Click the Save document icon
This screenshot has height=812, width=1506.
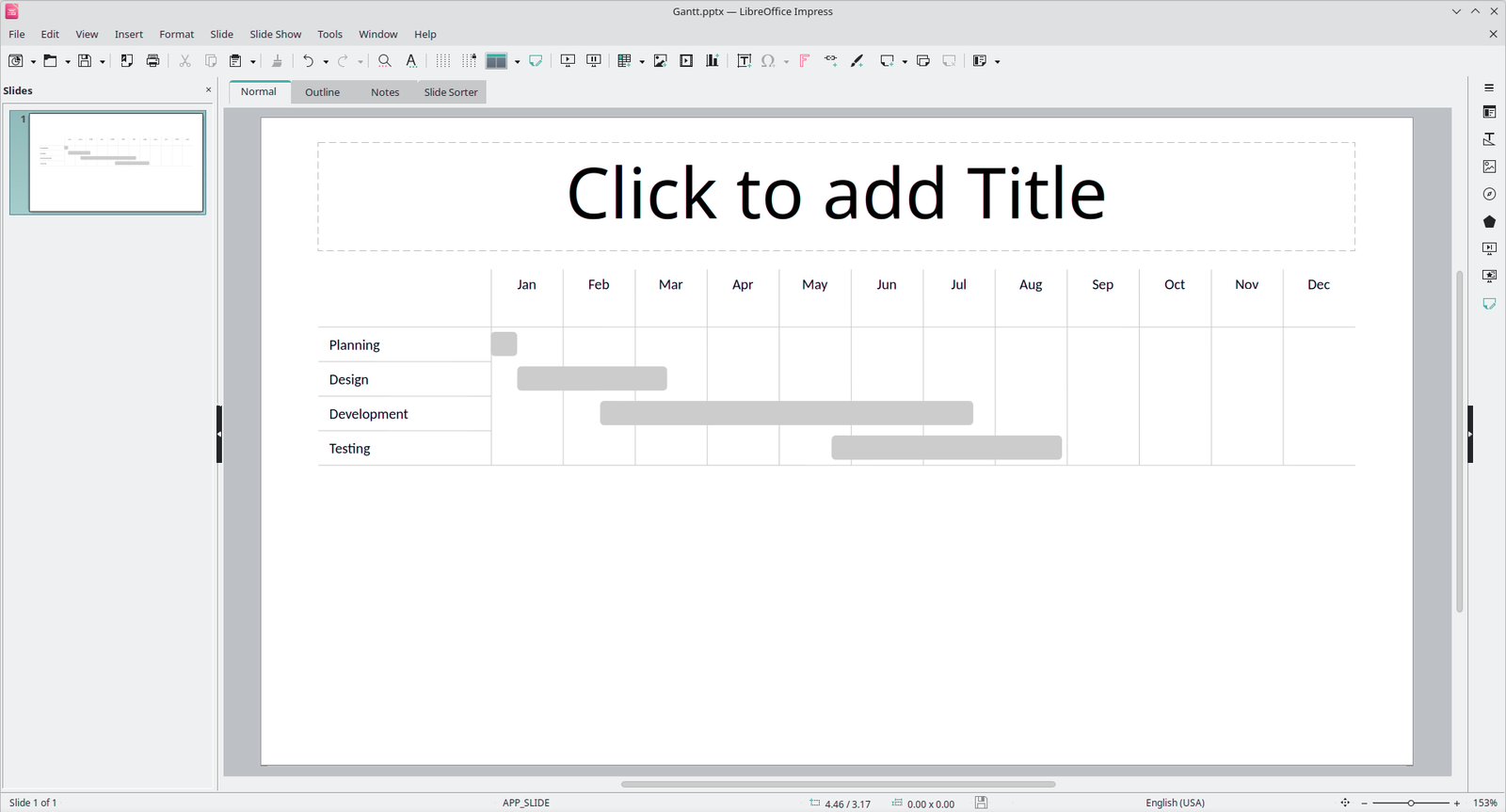coord(85,61)
